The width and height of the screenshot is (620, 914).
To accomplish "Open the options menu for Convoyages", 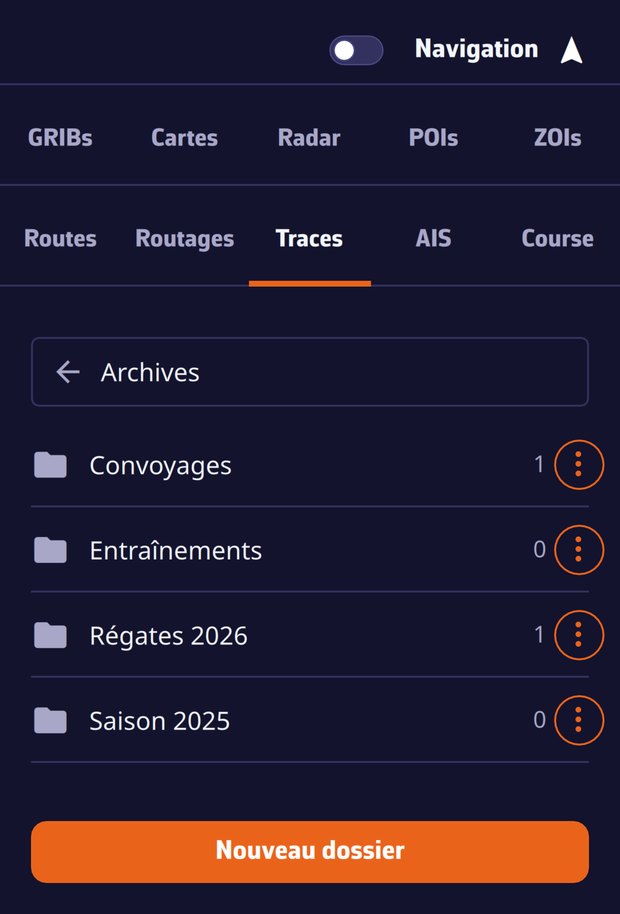I will tap(578, 465).
